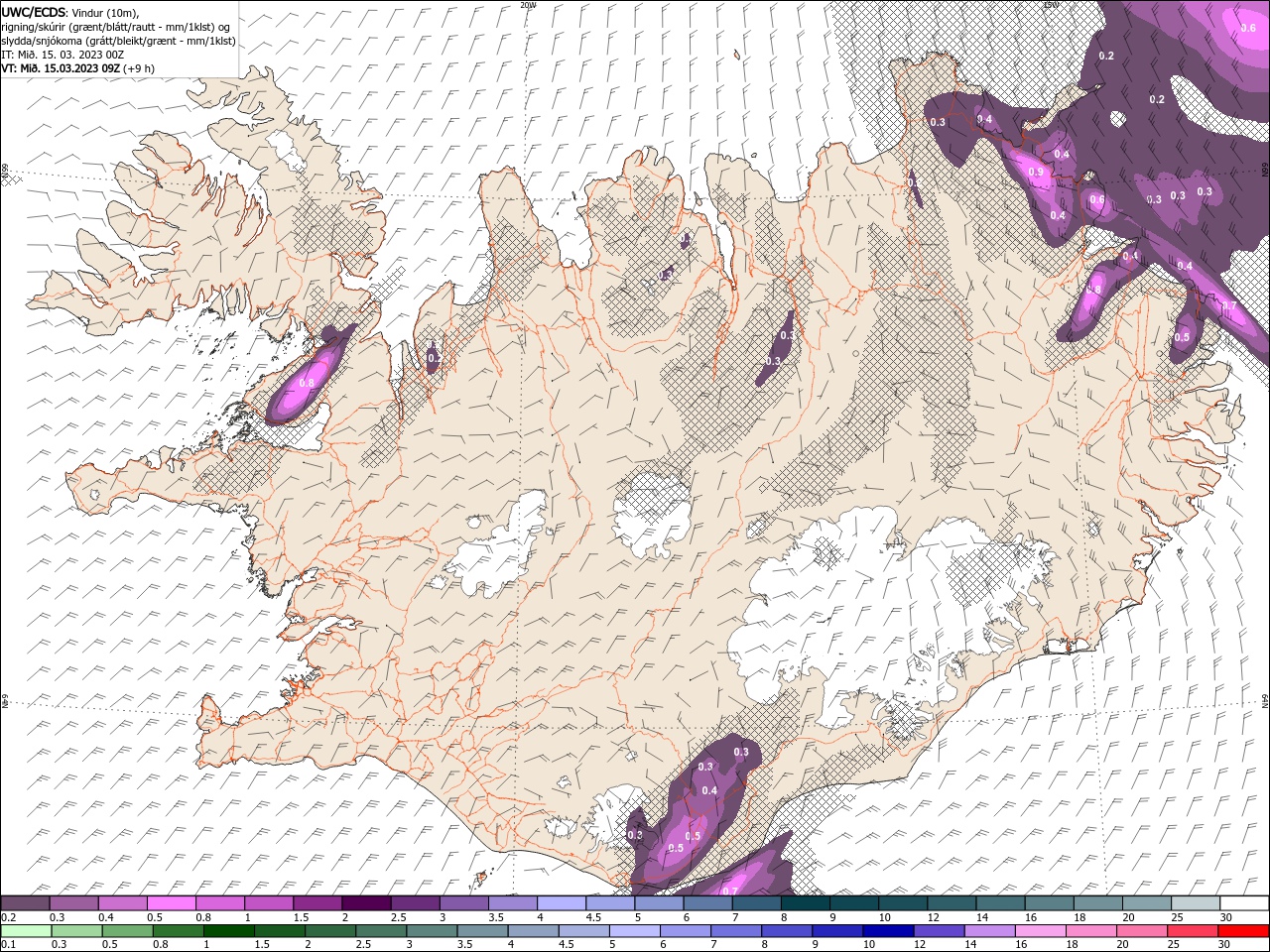Click the '20W' longitude label at map top
1270x952 pixels.
pos(528,5)
